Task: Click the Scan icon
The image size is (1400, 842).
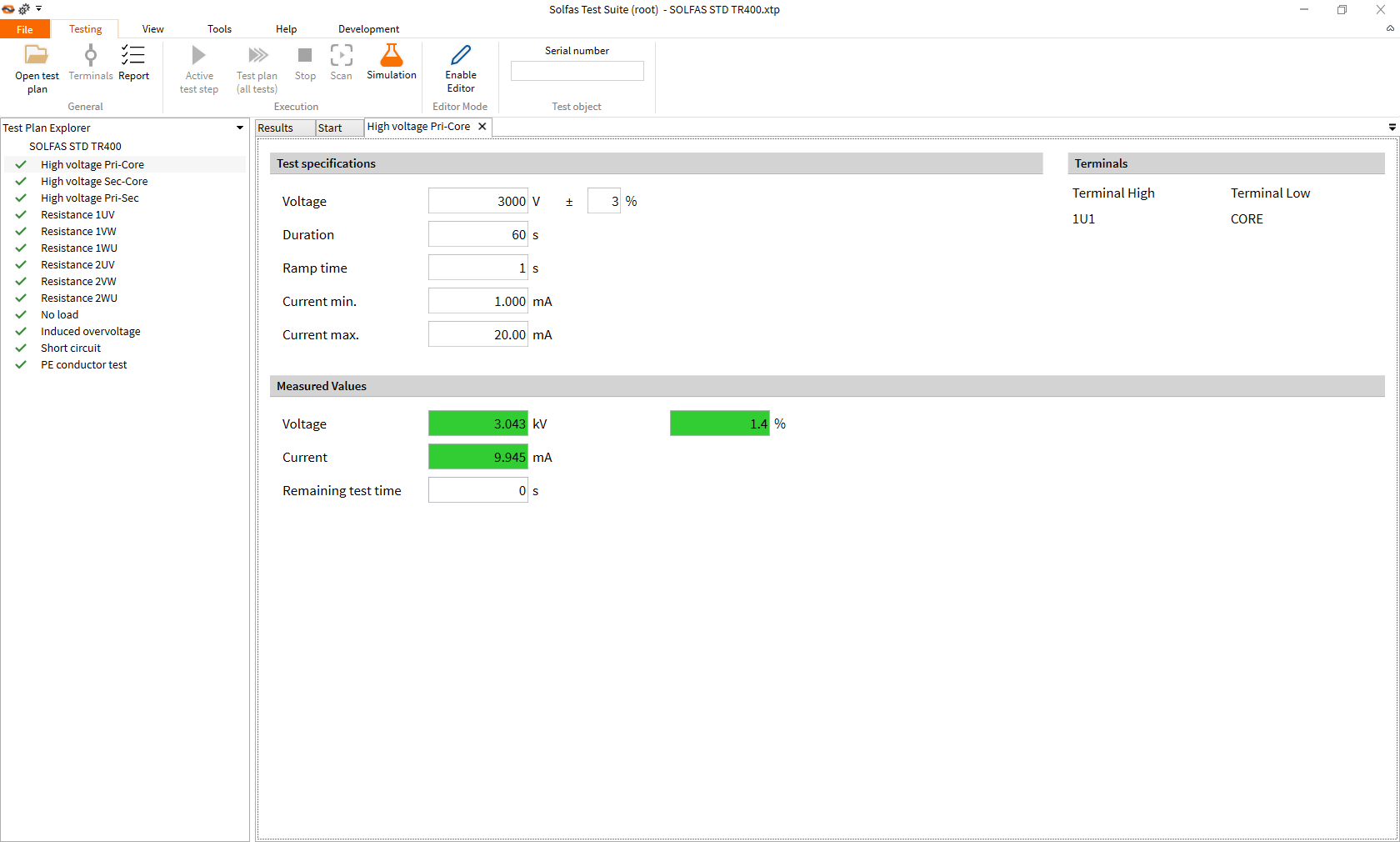Action: click(342, 55)
